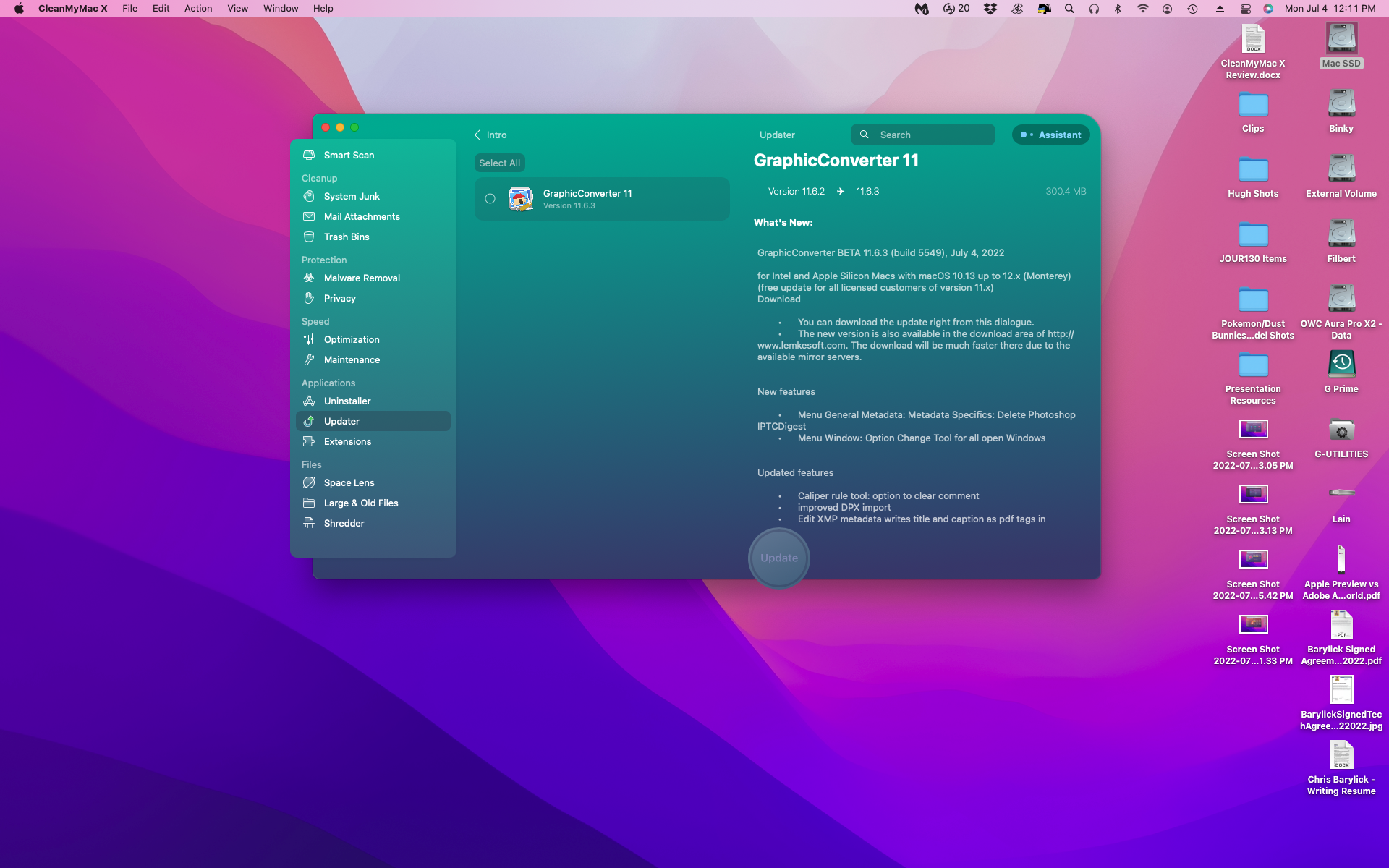Open the Window menu in menu bar
The image size is (1389, 868).
280,8
